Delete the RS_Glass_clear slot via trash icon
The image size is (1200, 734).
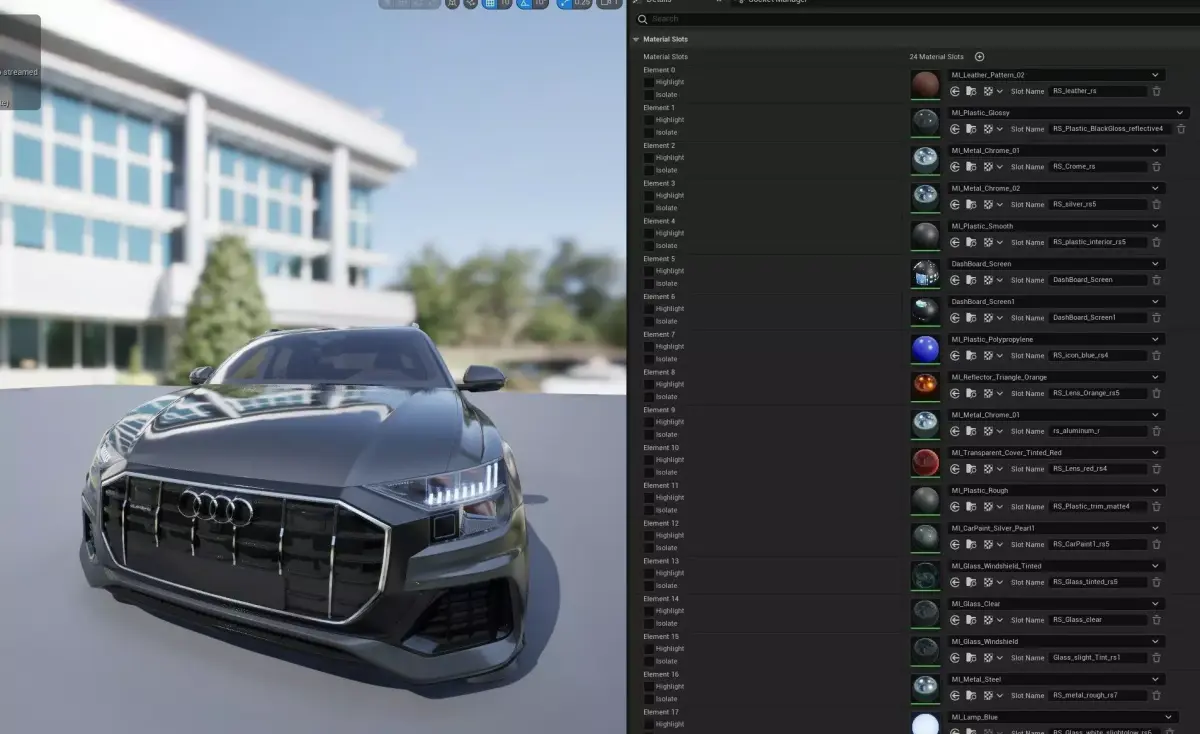[1156, 620]
